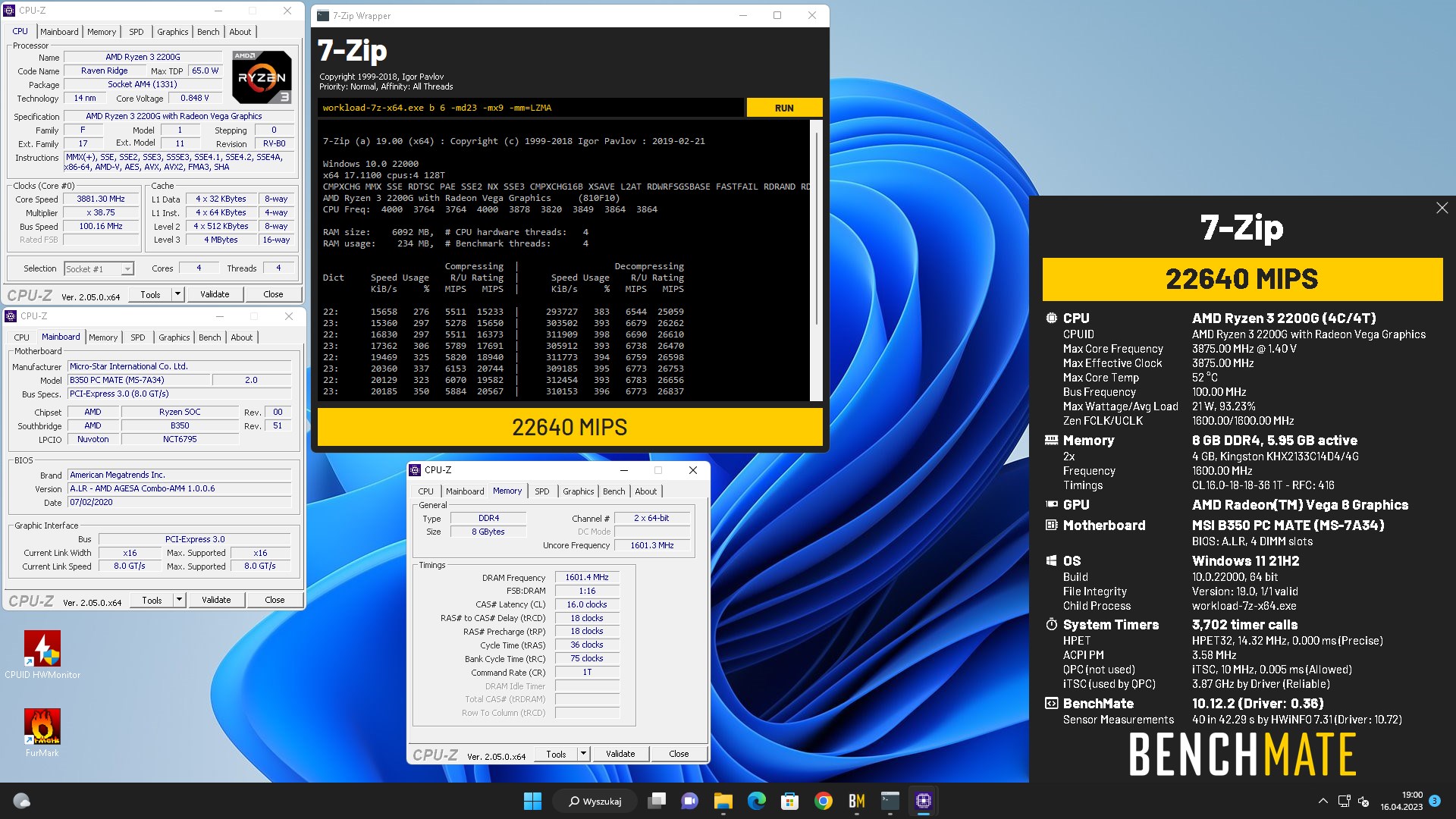Switch to Mainboard tab in top CPU-Z window
Image resolution: width=1456 pixels, height=819 pixels.
point(59,32)
